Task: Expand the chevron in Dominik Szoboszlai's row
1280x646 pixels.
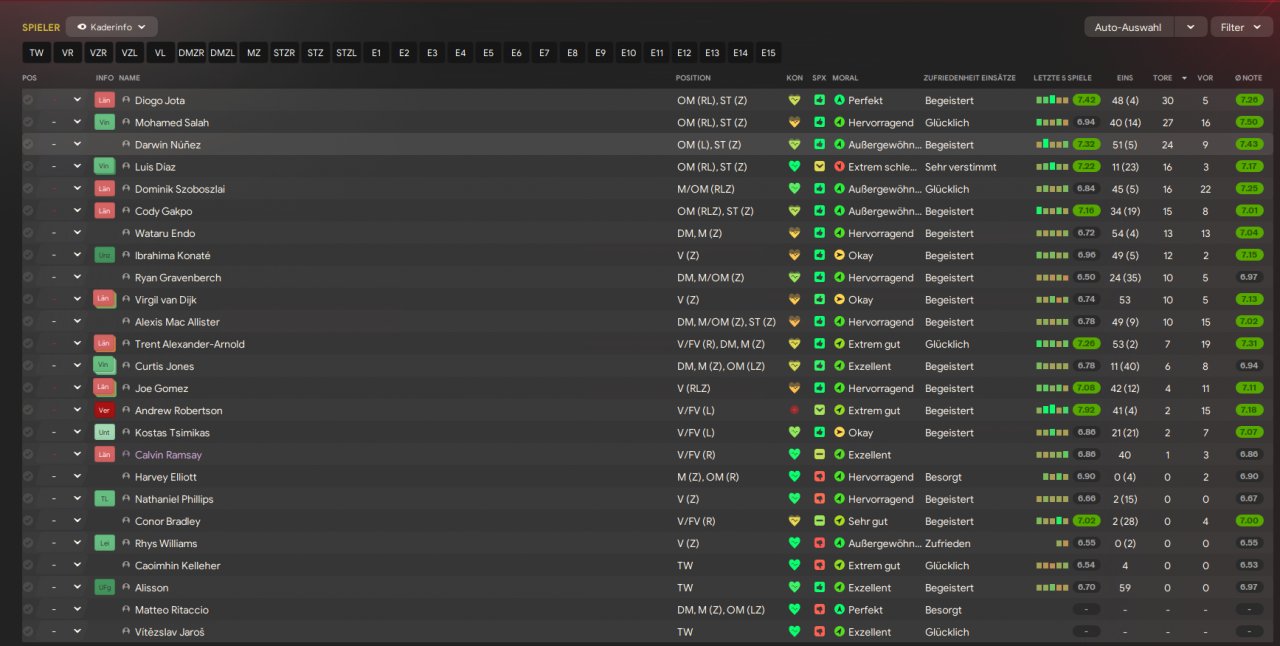Action: click(x=77, y=188)
